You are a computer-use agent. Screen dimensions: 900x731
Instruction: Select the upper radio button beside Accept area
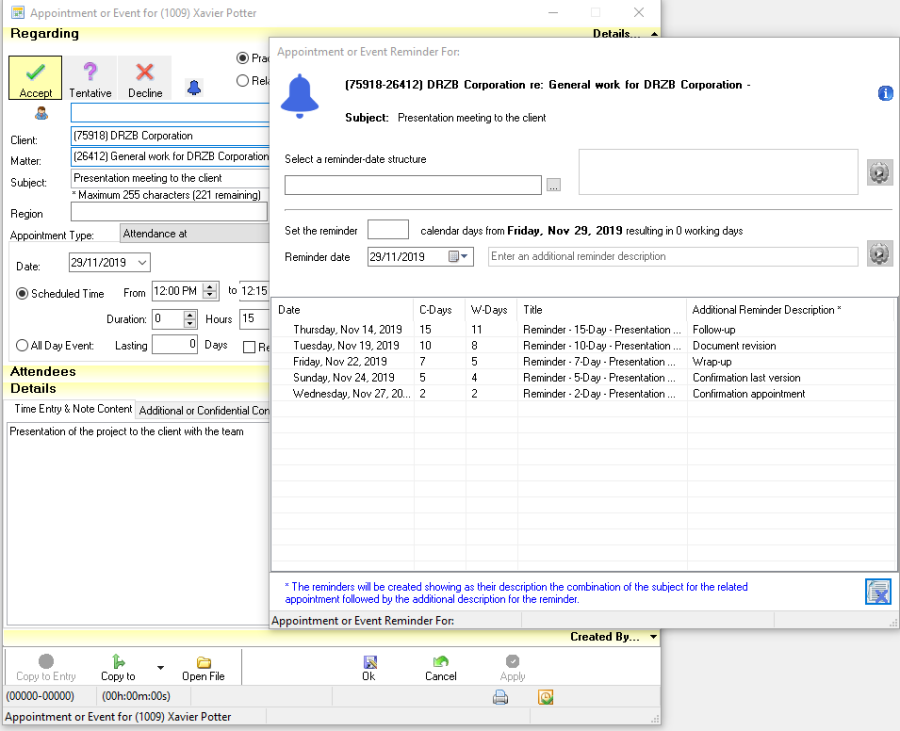click(243, 58)
